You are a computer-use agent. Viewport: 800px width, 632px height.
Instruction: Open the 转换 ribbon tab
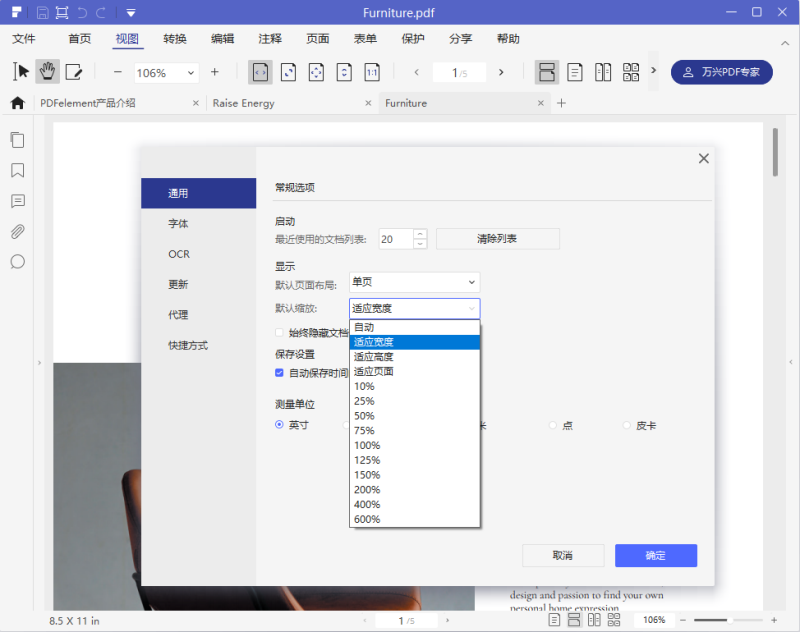[176, 39]
